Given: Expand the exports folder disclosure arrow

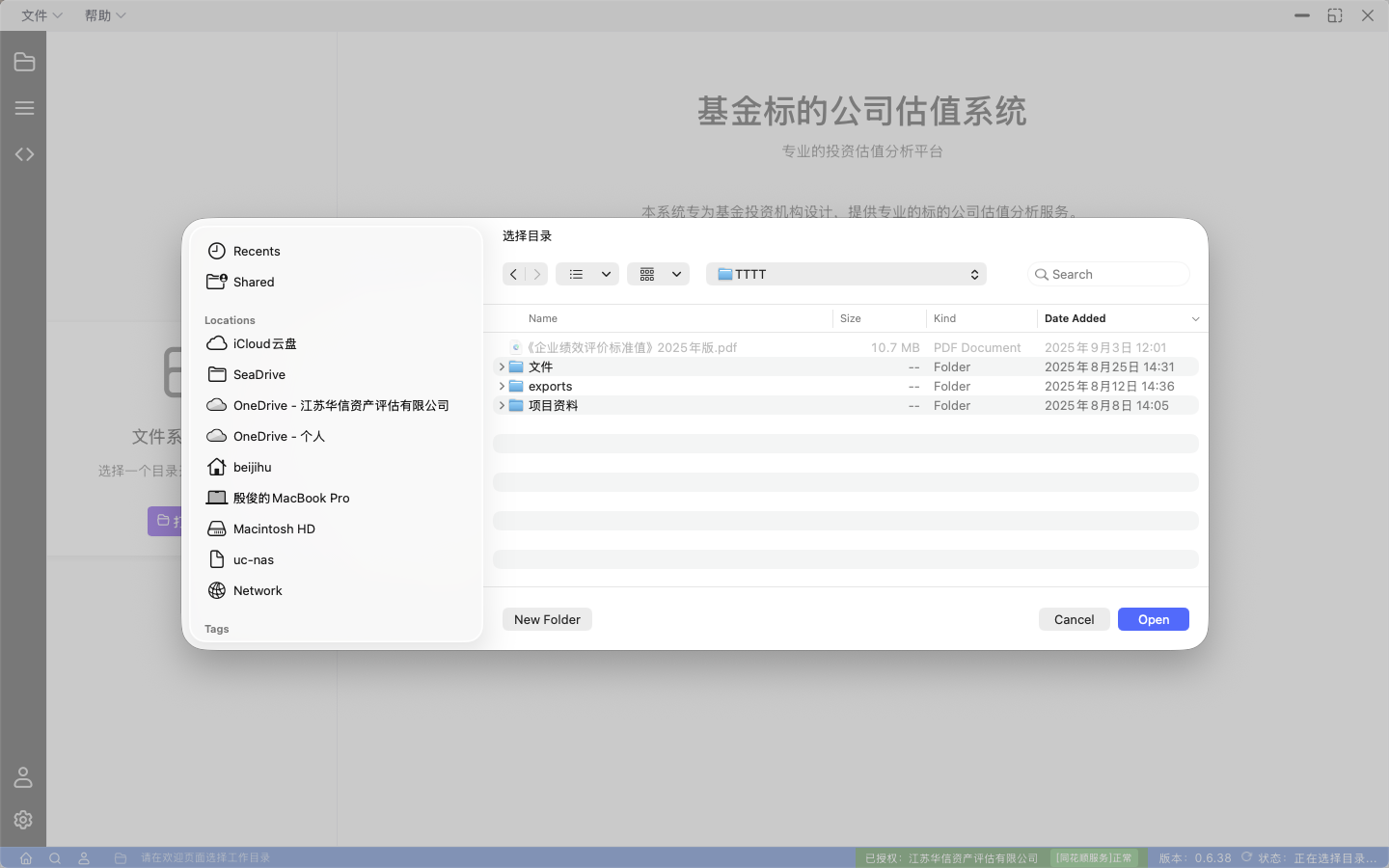Looking at the screenshot, I should point(502,386).
